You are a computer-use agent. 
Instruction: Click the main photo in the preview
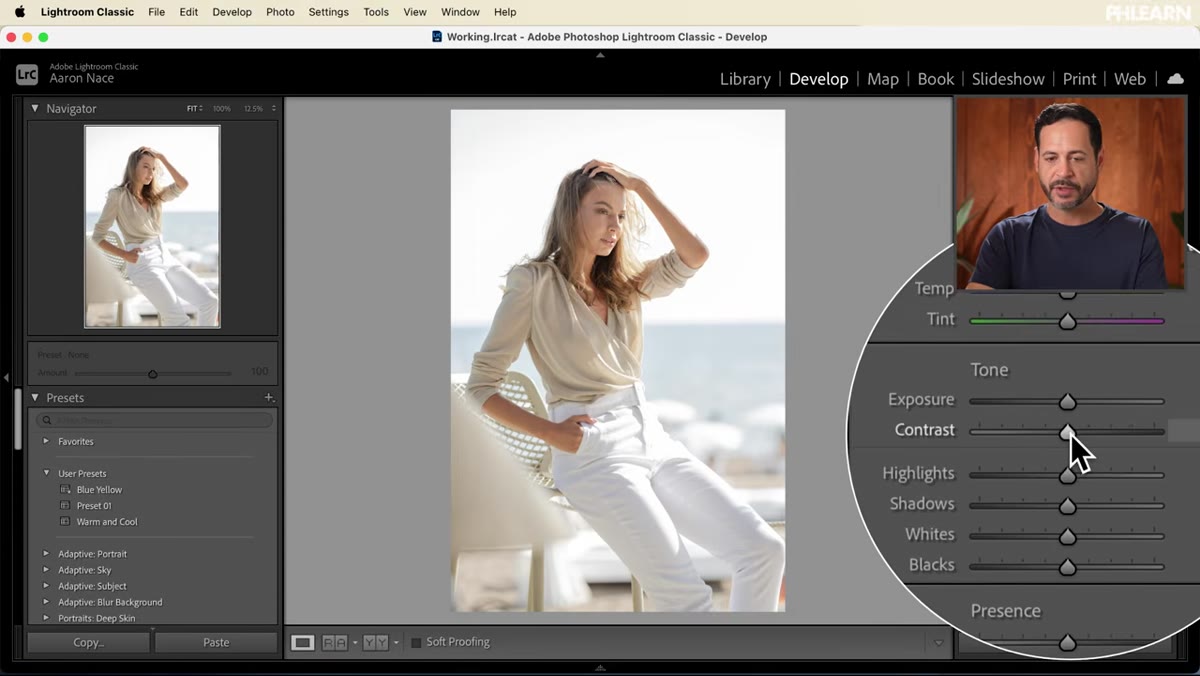click(618, 360)
